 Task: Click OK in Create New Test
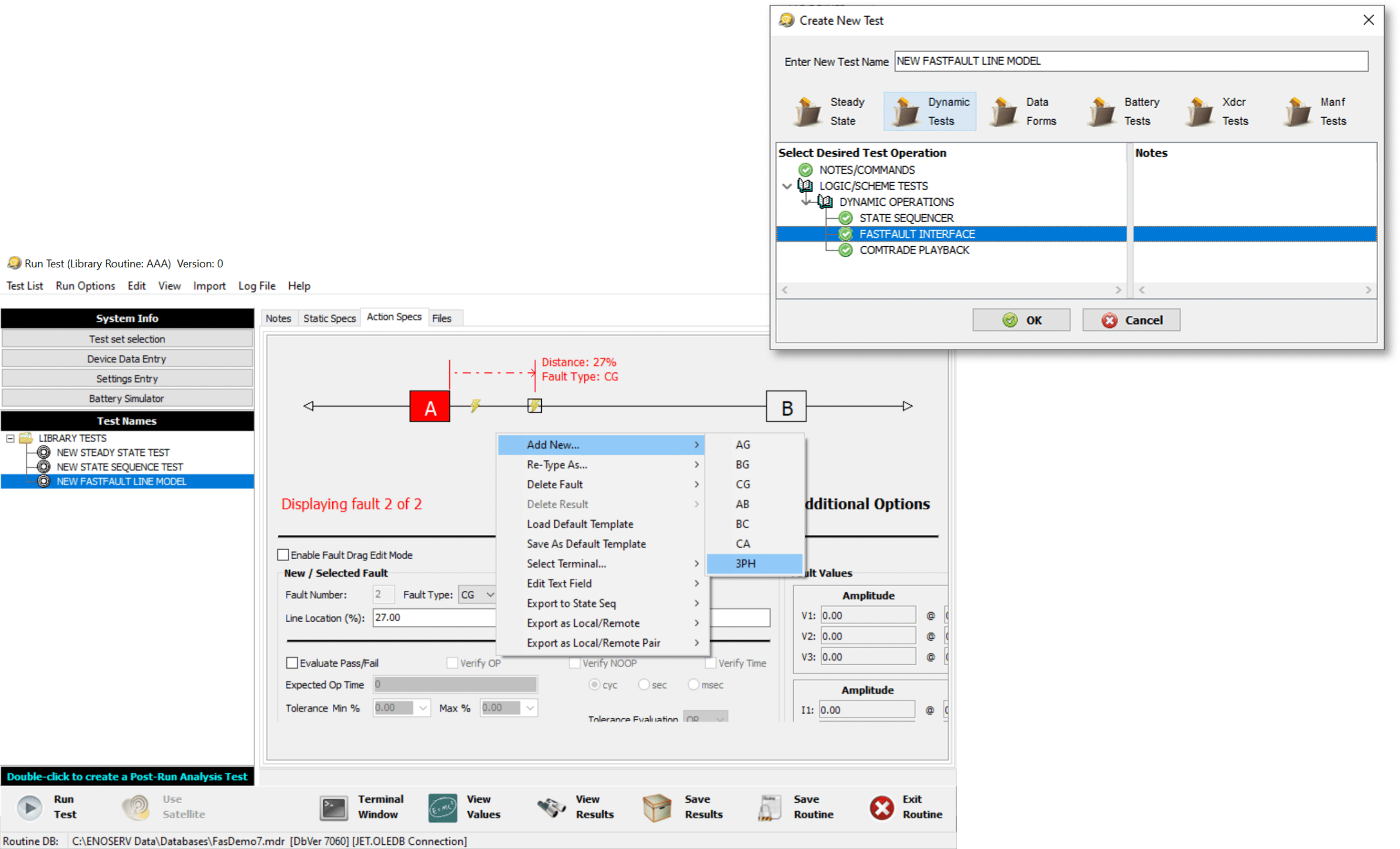[1021, 320]
